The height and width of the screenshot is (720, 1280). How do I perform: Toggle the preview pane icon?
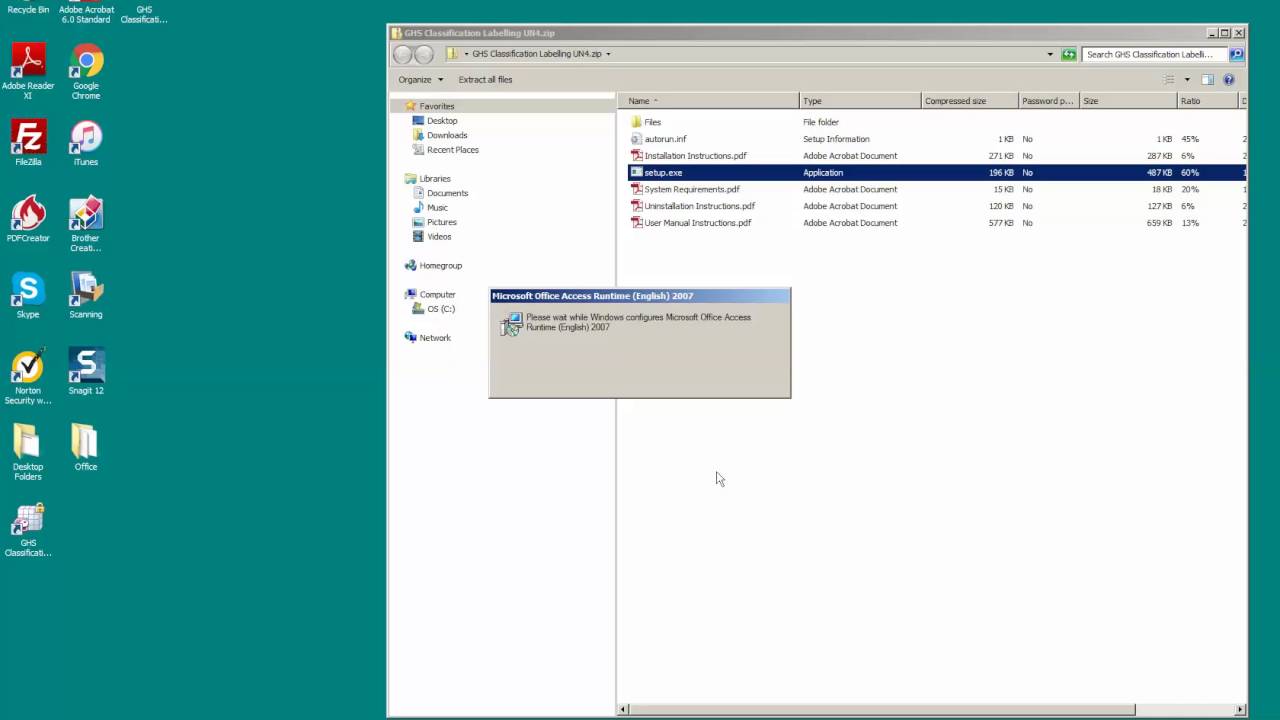[x=1207, y=80]
